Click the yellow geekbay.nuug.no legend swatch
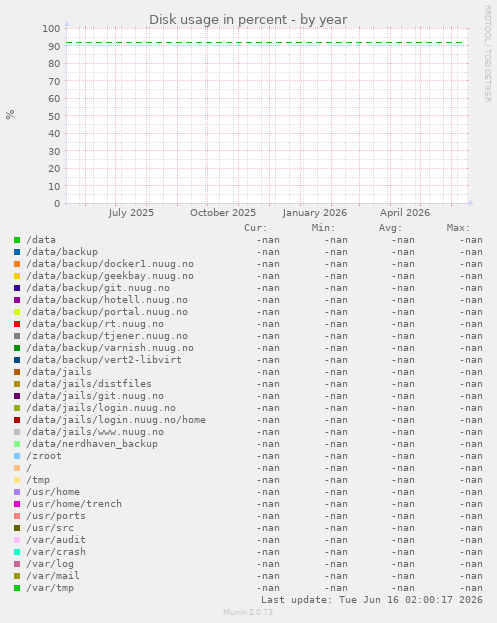Screen dimensions: 497x623 pyautogui.click(x=17, y=276)
